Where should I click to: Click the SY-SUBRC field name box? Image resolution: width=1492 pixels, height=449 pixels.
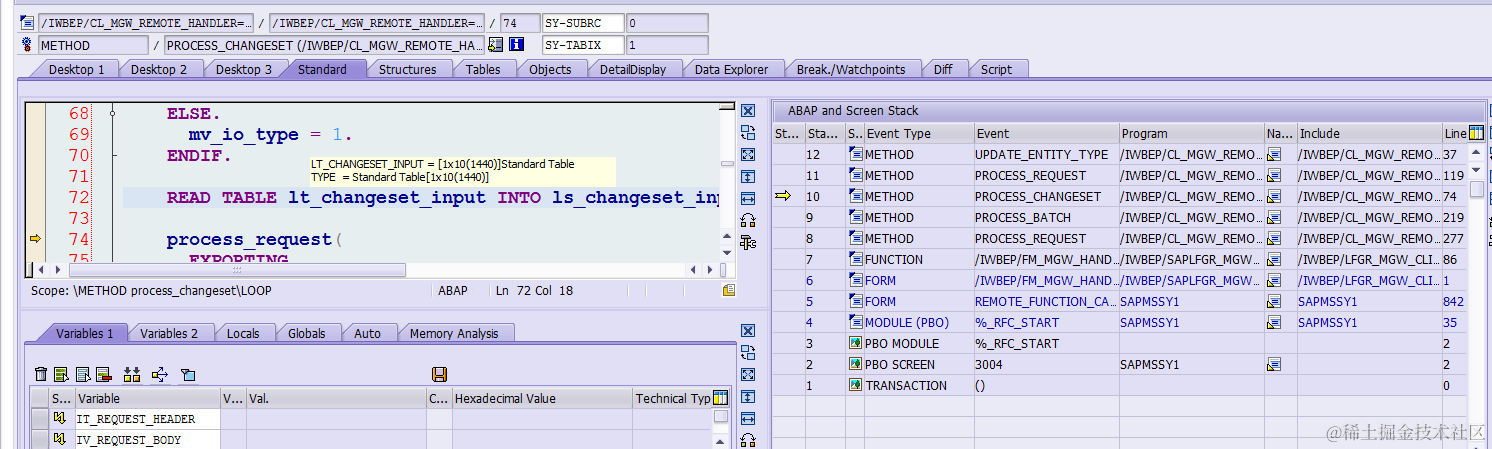(582, 22)
